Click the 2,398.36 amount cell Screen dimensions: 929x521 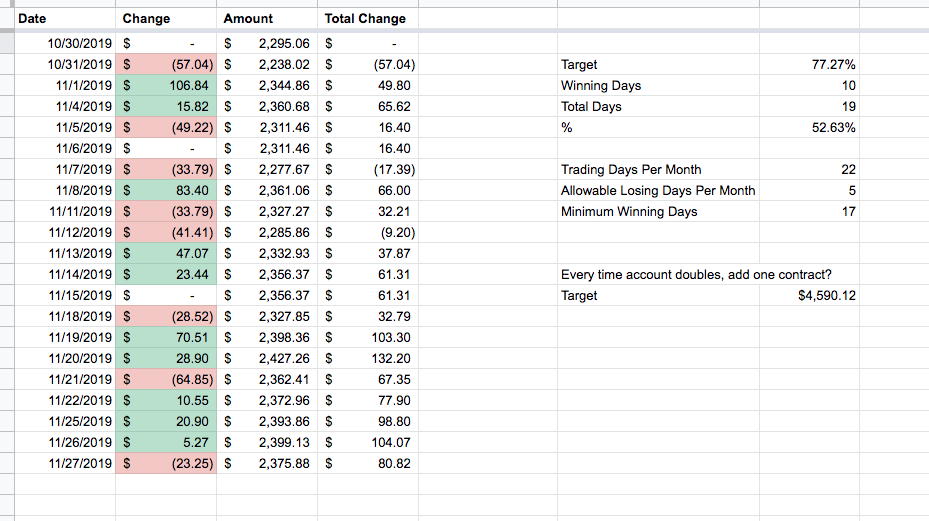click(x=267, y=337)
